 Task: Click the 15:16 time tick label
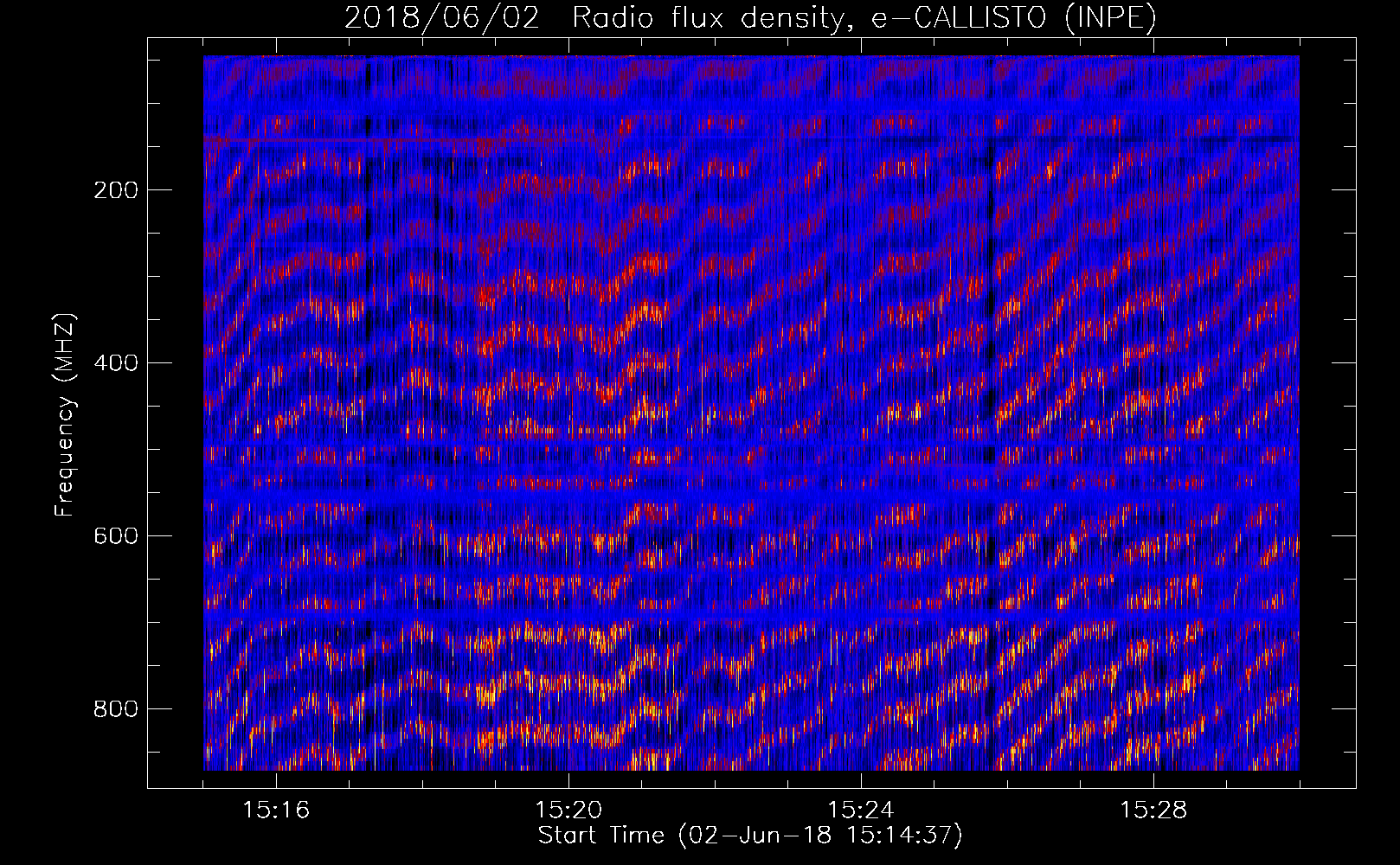pos(276,811)
